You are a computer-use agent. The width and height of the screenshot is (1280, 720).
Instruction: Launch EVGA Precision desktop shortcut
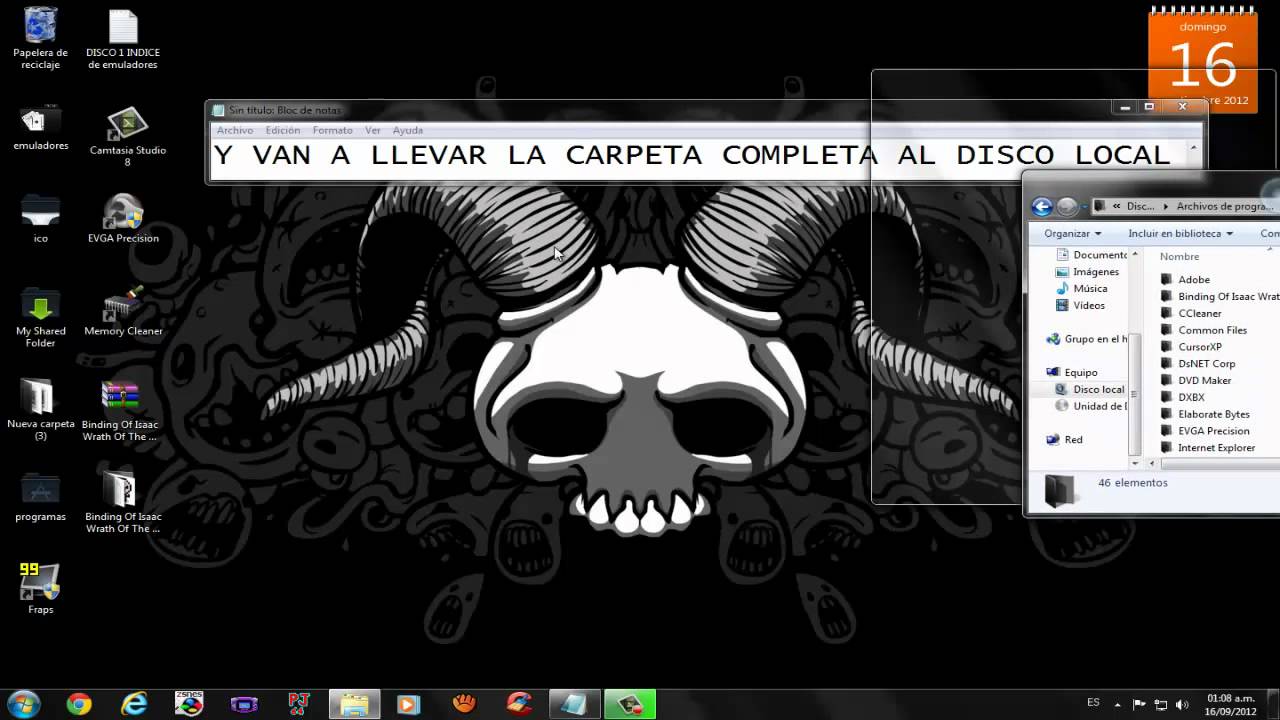(x=123, y=218)
